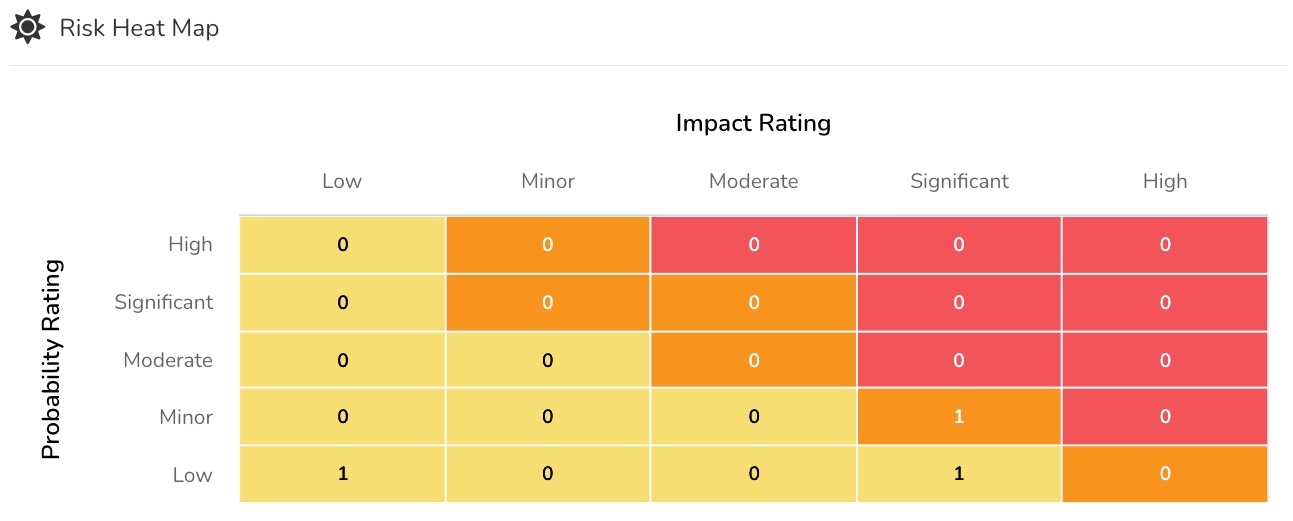Click the High probability, Low impact cell

click(342, 244)
